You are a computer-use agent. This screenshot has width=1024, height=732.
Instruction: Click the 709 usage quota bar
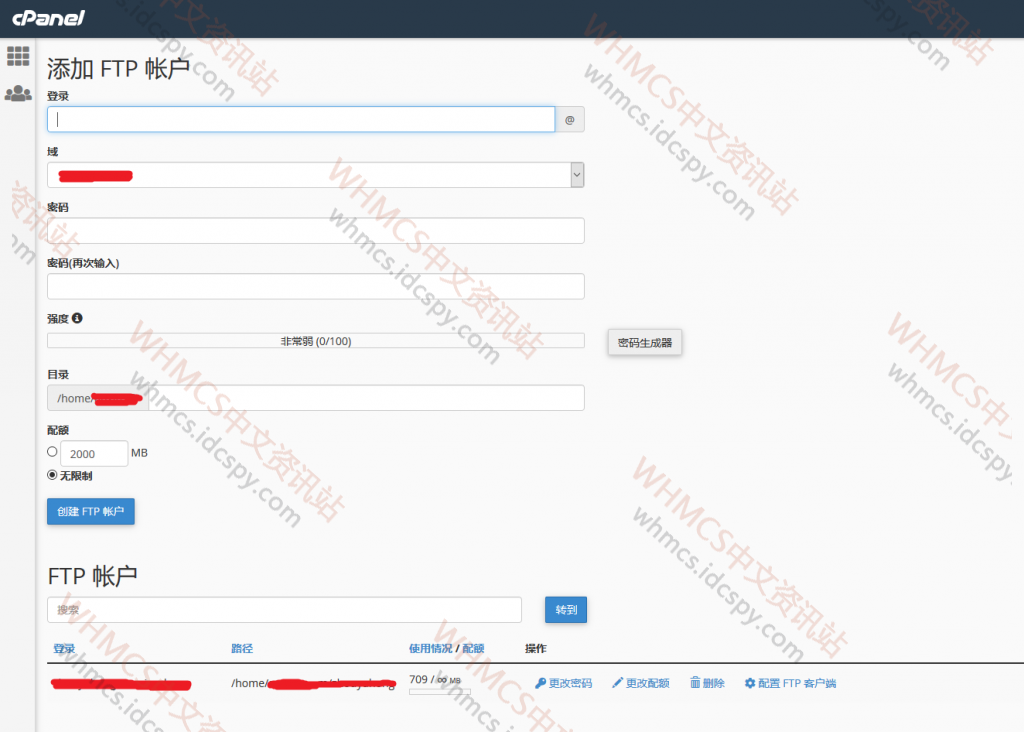tap(440, 692)
